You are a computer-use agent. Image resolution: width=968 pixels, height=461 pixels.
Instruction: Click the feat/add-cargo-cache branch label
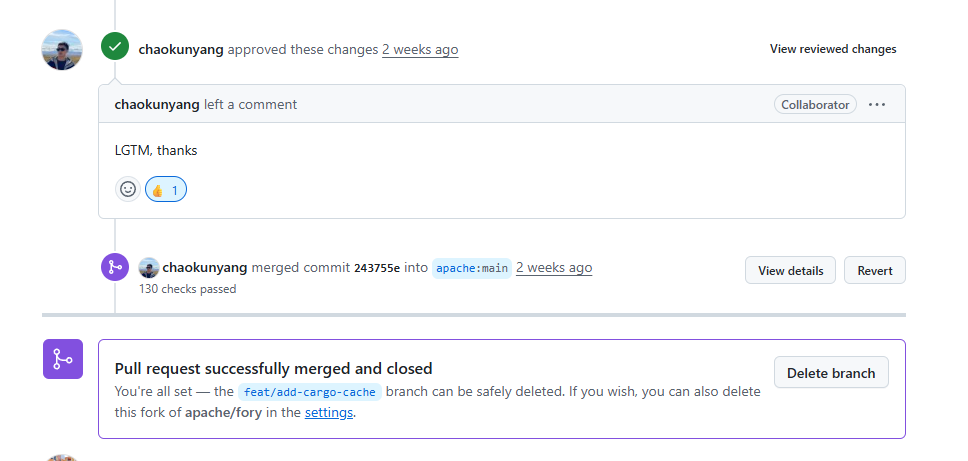coord(310,392)
